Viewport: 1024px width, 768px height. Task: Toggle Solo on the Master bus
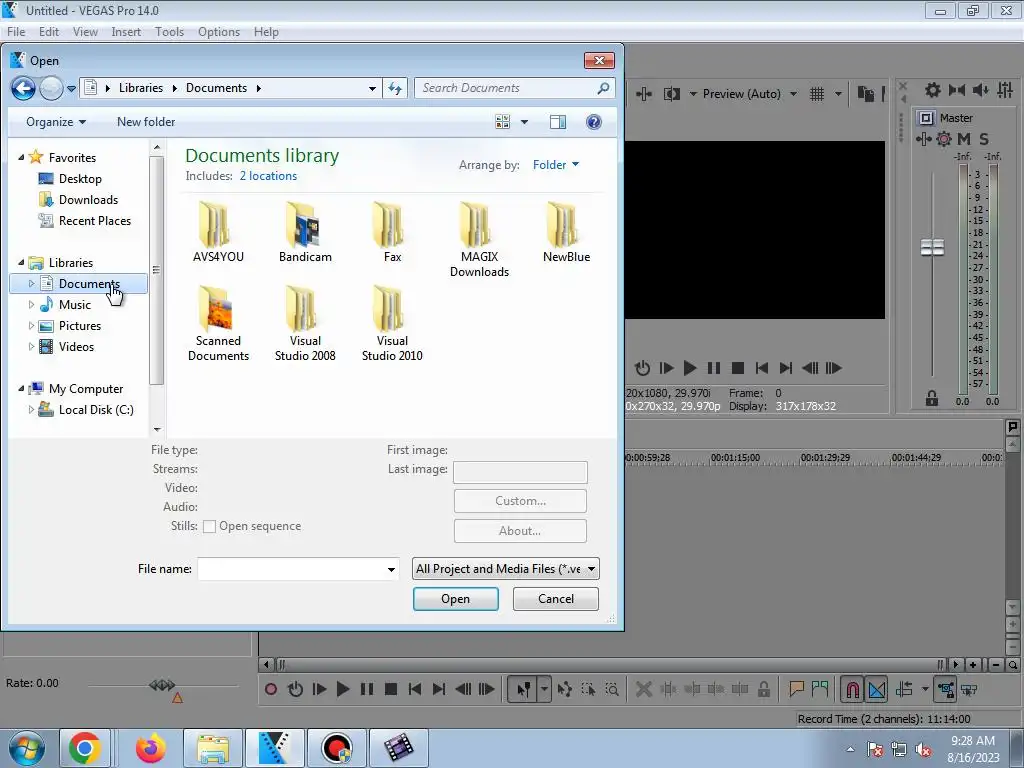click(x=984, y=138)
